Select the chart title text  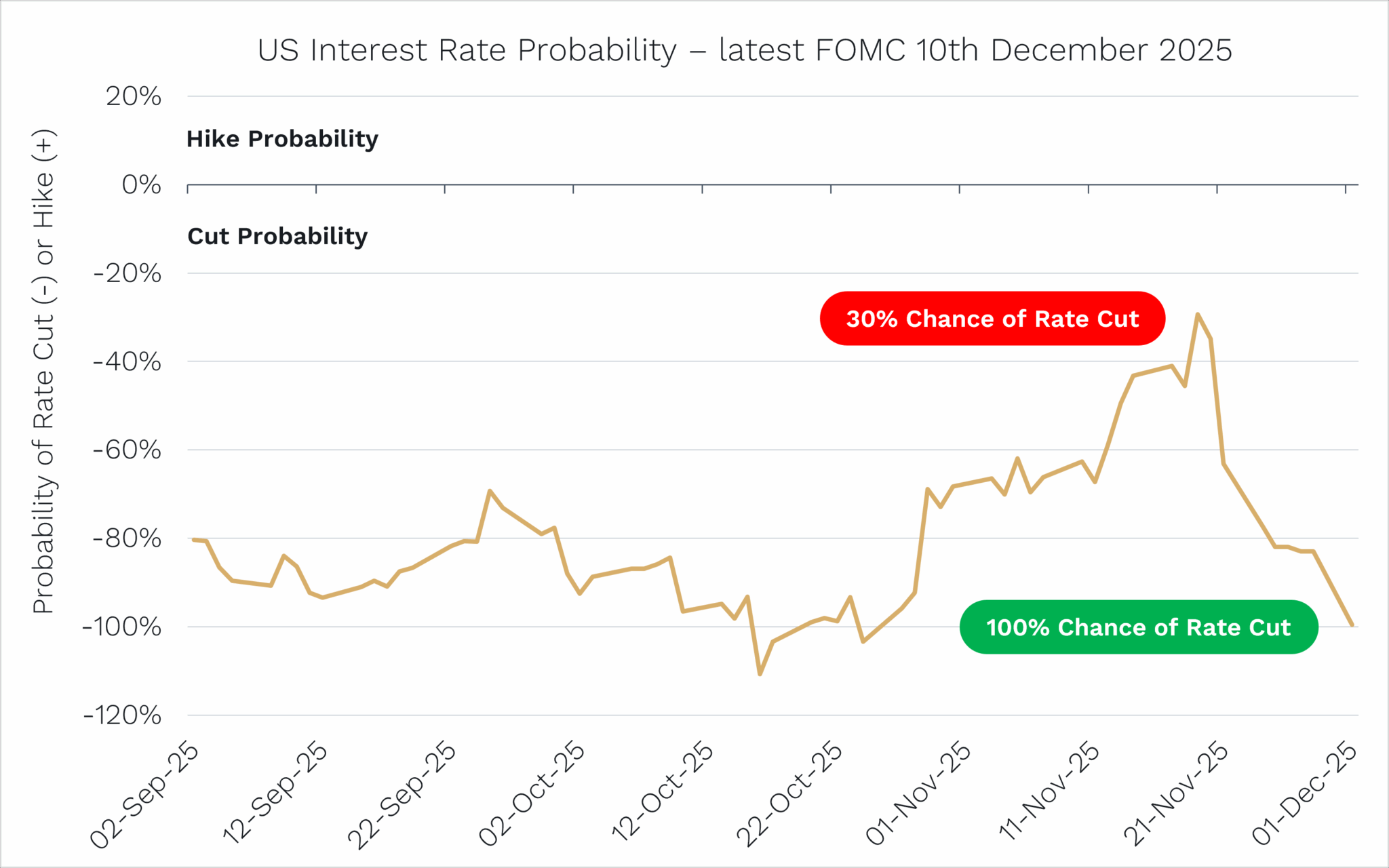pyautogui.click(x=745, y=50)
